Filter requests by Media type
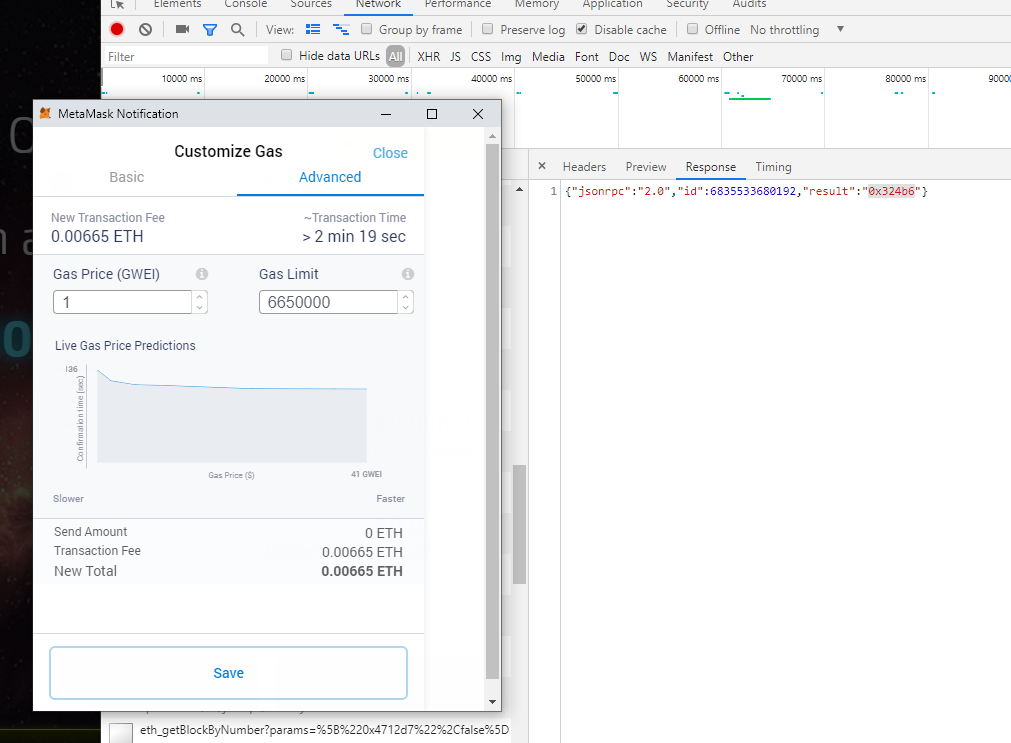The image size is (1011, 743). pos(548,57)
